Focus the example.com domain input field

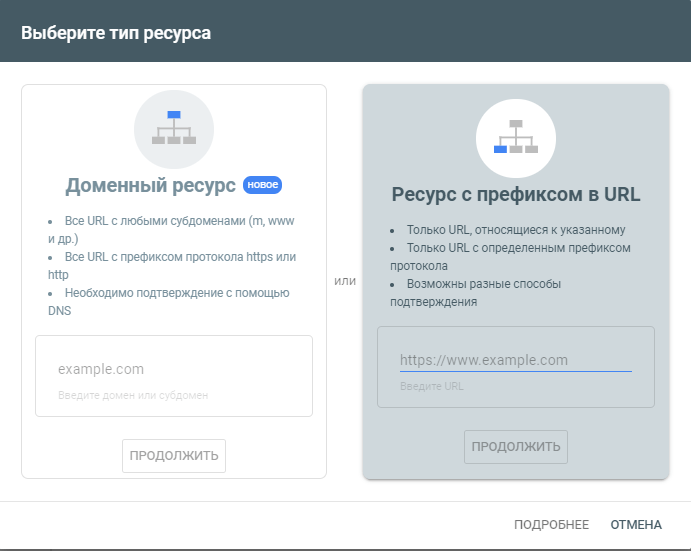[173, 369]
